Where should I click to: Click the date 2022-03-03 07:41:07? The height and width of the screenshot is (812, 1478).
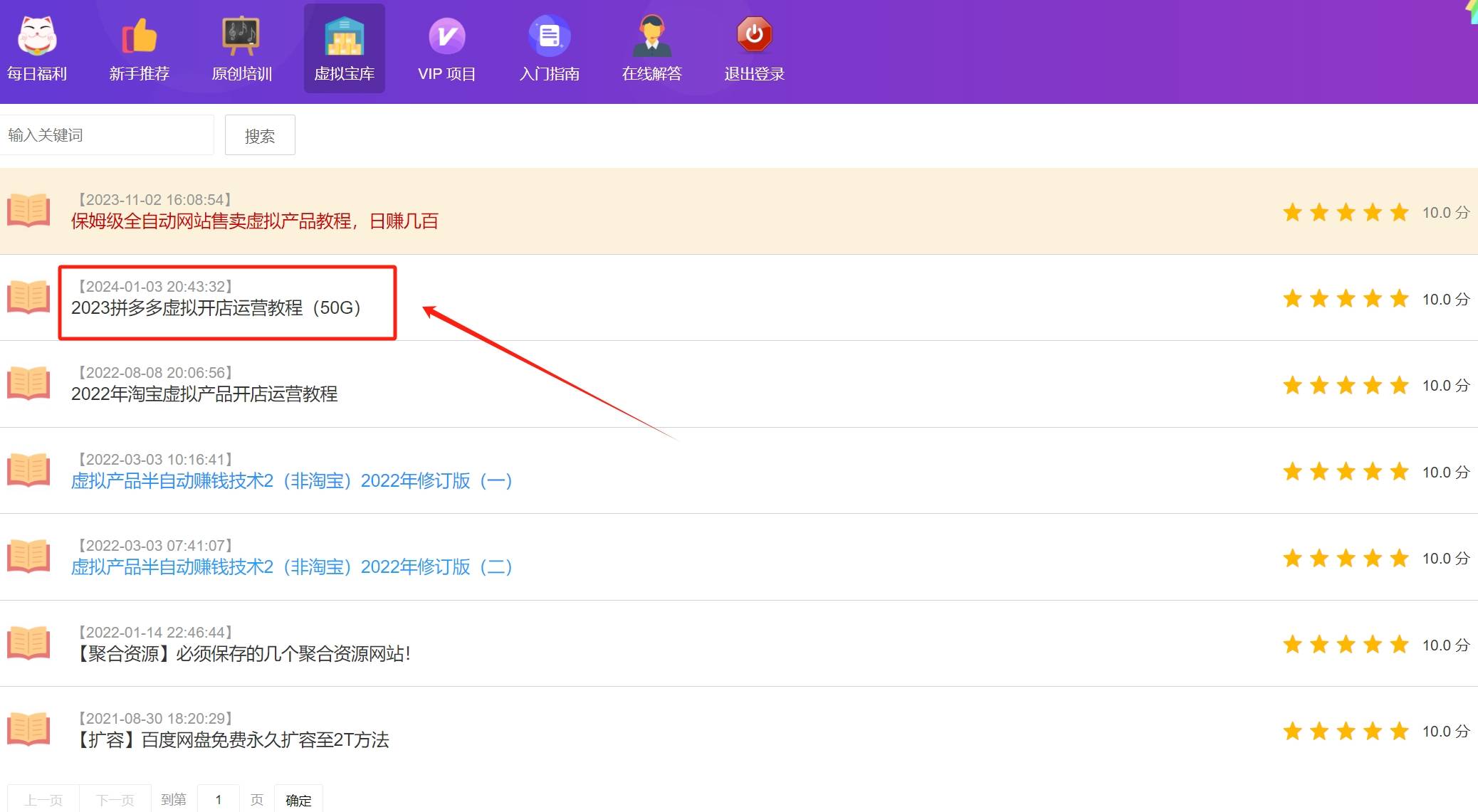coord(155,546)
